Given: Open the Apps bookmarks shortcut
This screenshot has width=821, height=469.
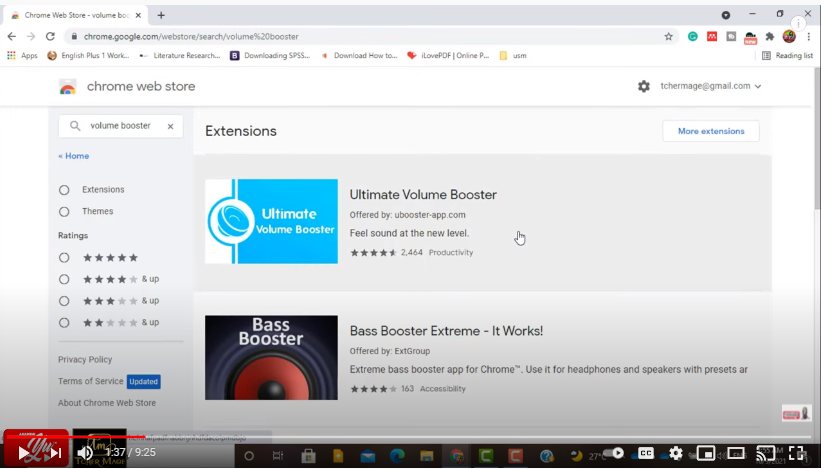Looking at the screenshot, I should (22, 55).
